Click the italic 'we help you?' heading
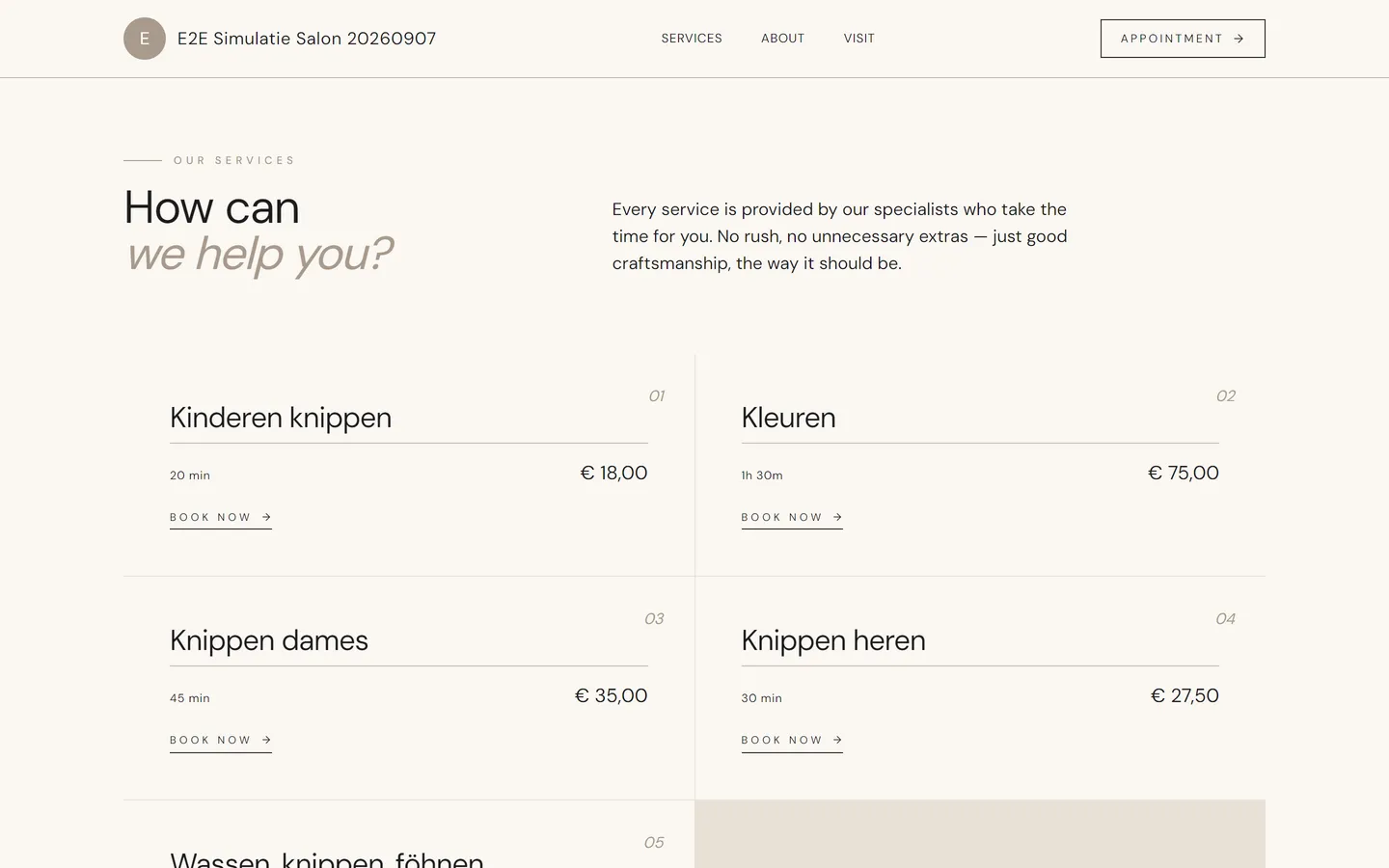Viewport: 1389px width, 868px height. [x=259, y=254]
